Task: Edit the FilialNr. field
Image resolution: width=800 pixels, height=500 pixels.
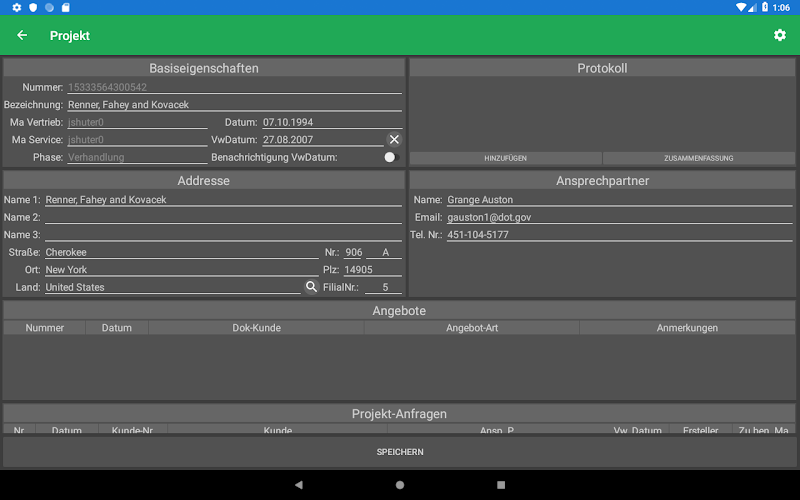Action: pos(383,287)
